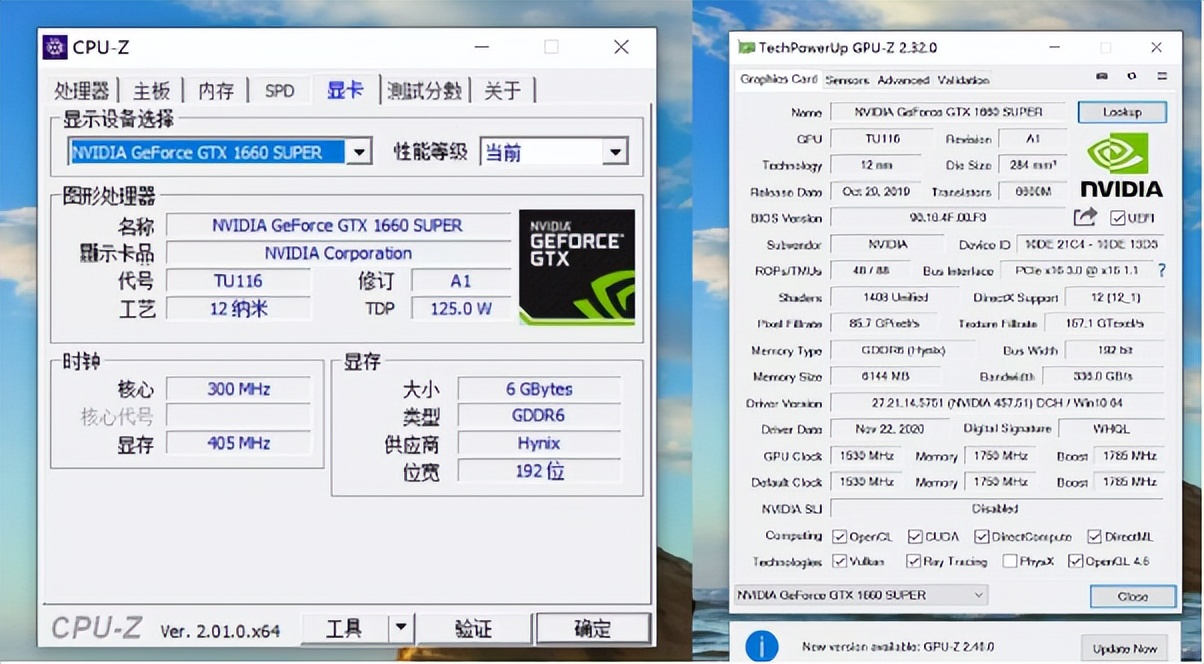The height and width of the screenshot is (664, 1204).
Task: Click the NVIDIA logo in GPU-Z
Action: [1120, 160]
